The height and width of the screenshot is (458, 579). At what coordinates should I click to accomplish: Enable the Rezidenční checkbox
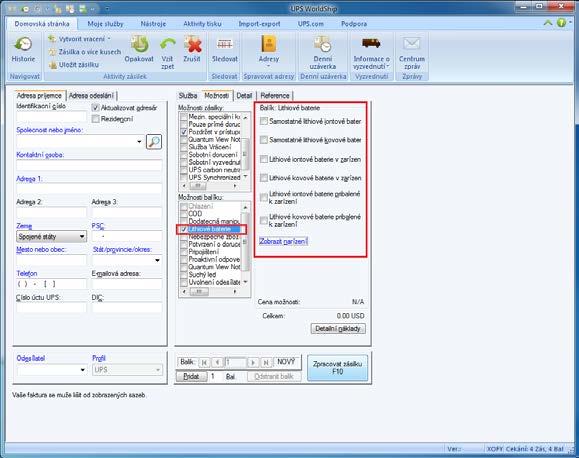(x=96, y=119)
